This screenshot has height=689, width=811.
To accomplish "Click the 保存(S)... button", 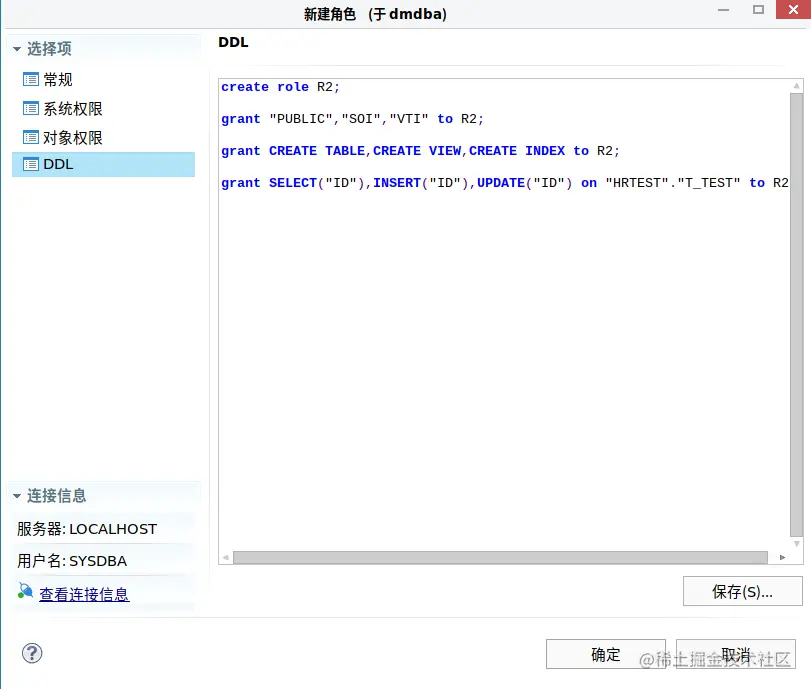I will (x=742, y=591).
